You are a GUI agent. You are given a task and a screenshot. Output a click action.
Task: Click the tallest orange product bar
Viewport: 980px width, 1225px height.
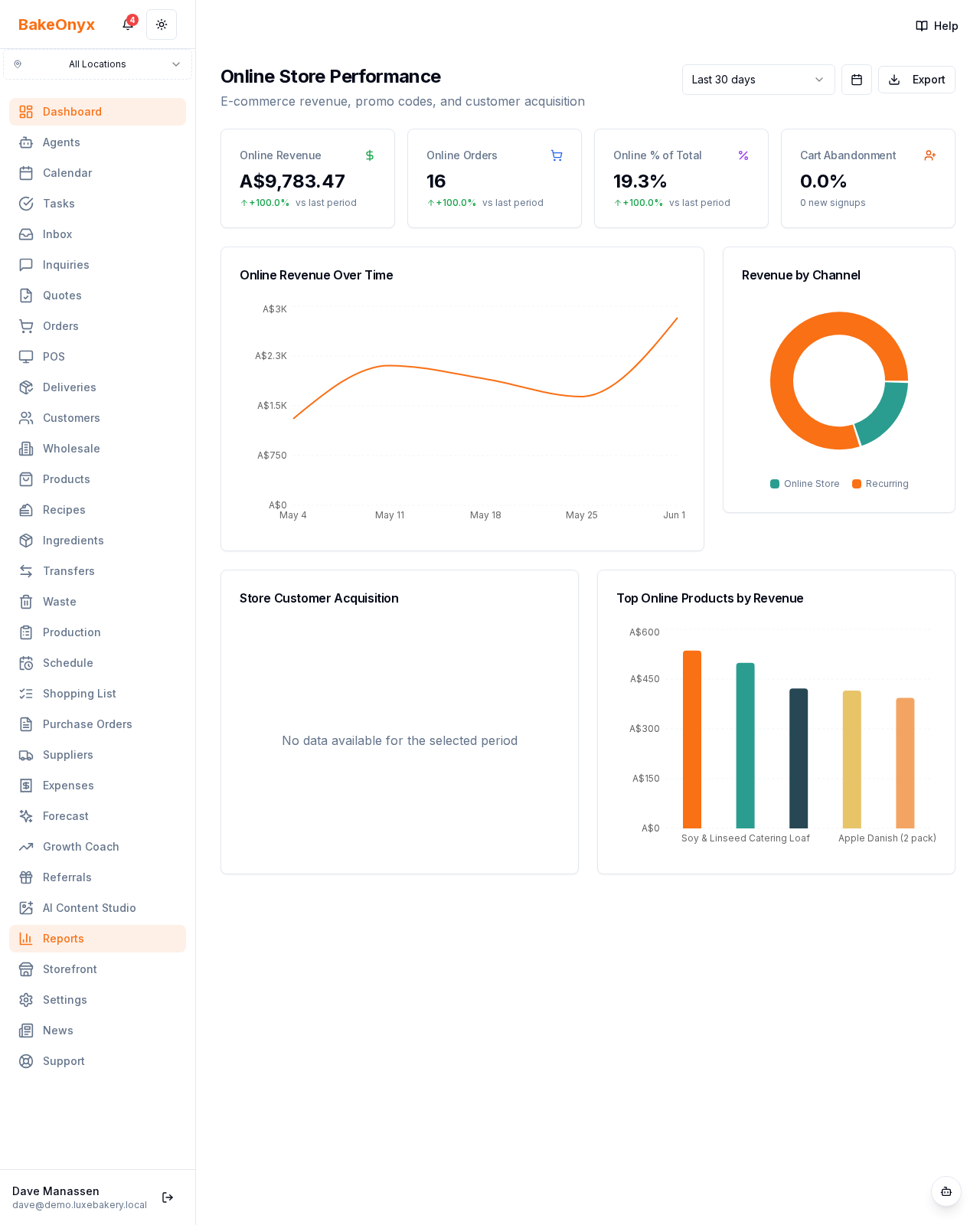(x=692, y=740)
